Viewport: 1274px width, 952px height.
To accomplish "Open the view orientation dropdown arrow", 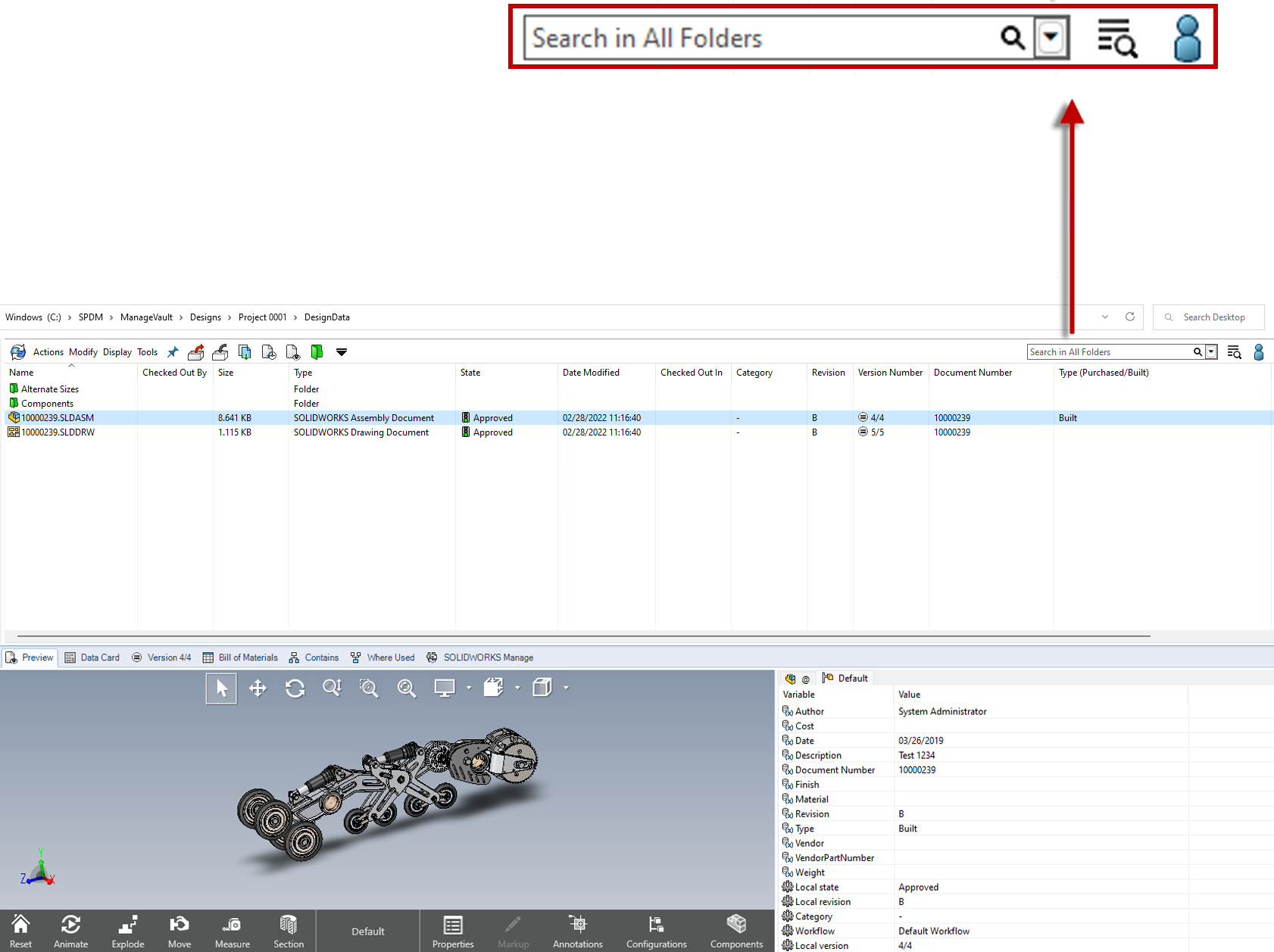I will pos(517,688).
